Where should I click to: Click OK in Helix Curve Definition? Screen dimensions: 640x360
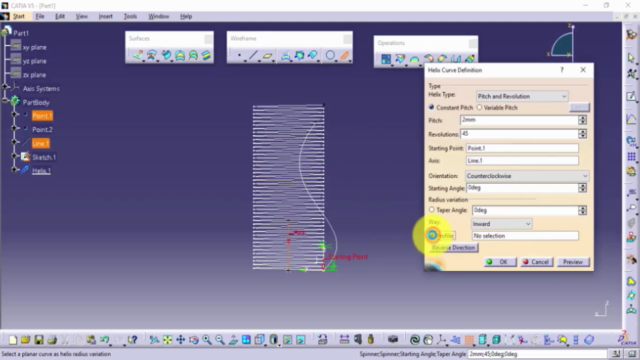500,262
